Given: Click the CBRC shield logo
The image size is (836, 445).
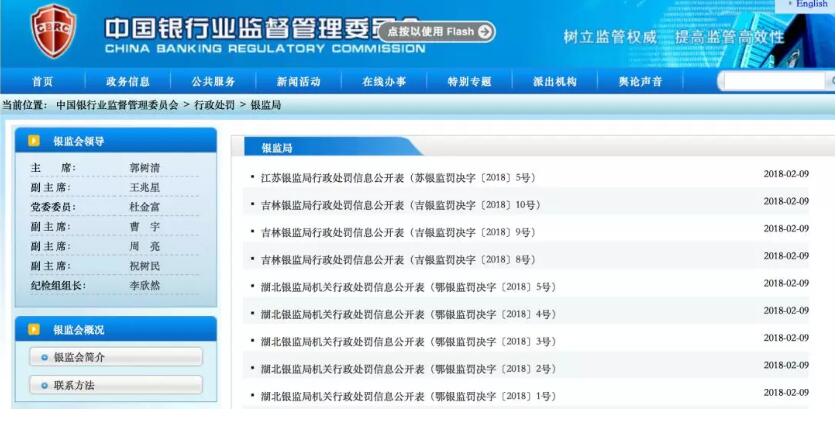Looking at the screenshot, I should point(53,30).
